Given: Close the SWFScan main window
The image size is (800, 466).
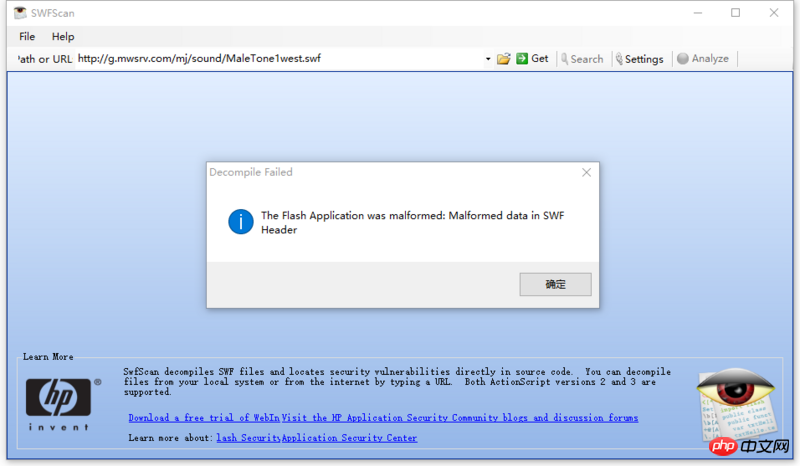Looking at the screenshot, I should tap(773, 13).
